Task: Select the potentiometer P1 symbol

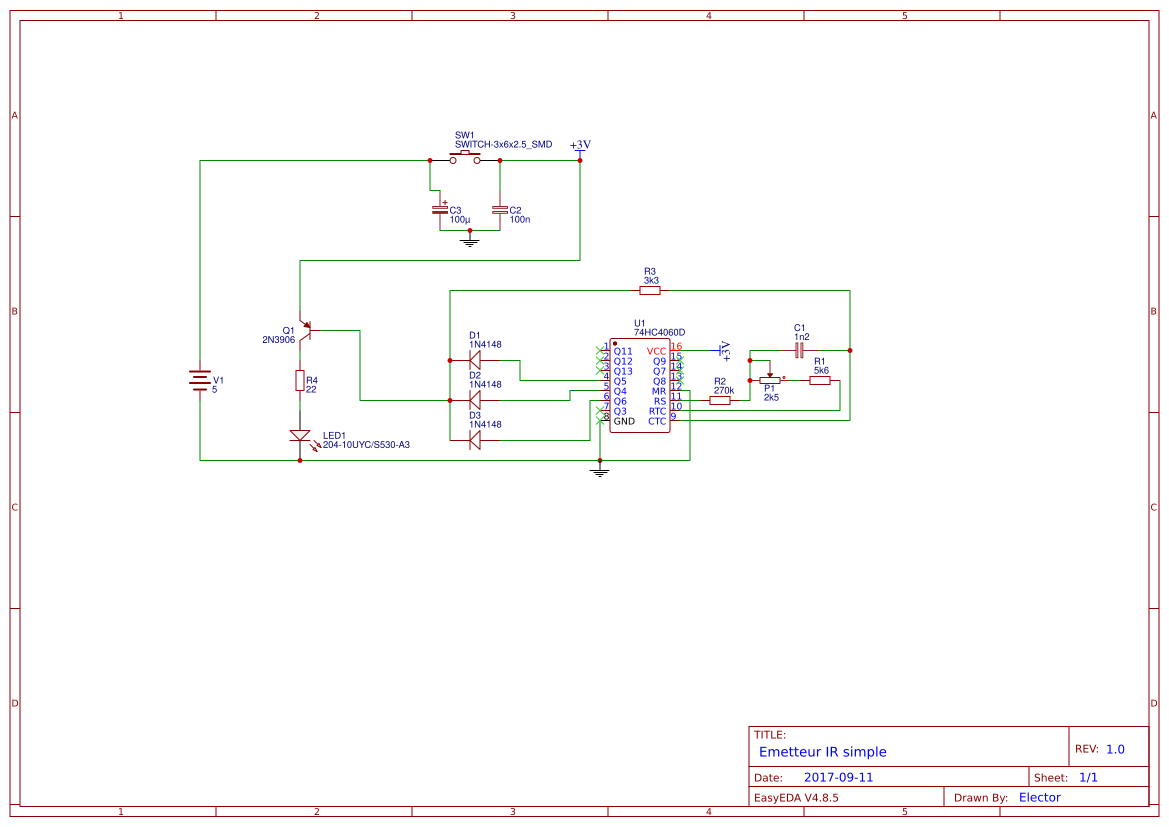Action: [770, 382]
